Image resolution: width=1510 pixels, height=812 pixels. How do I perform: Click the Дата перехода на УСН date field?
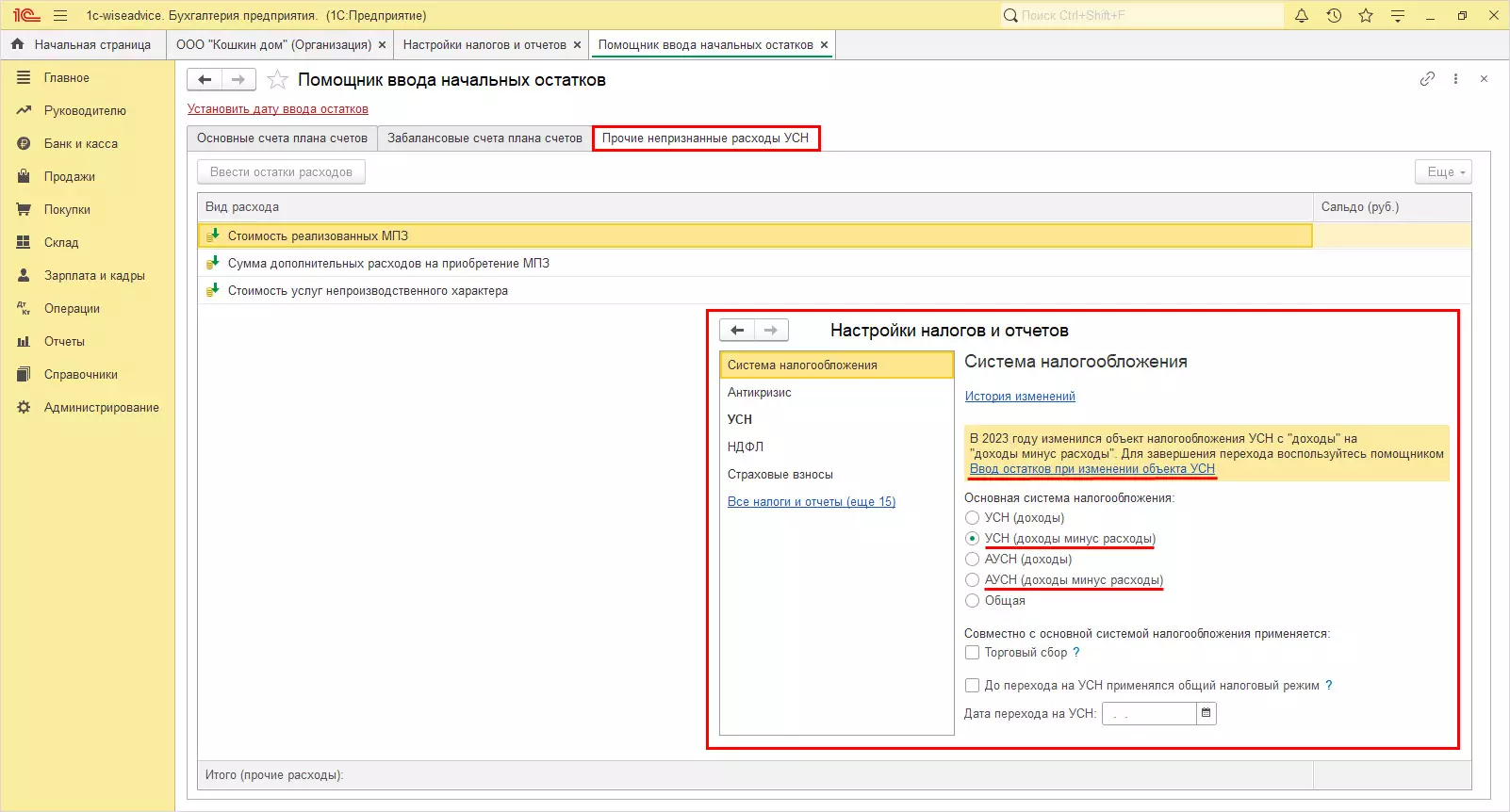click(x=1149, y=713)
